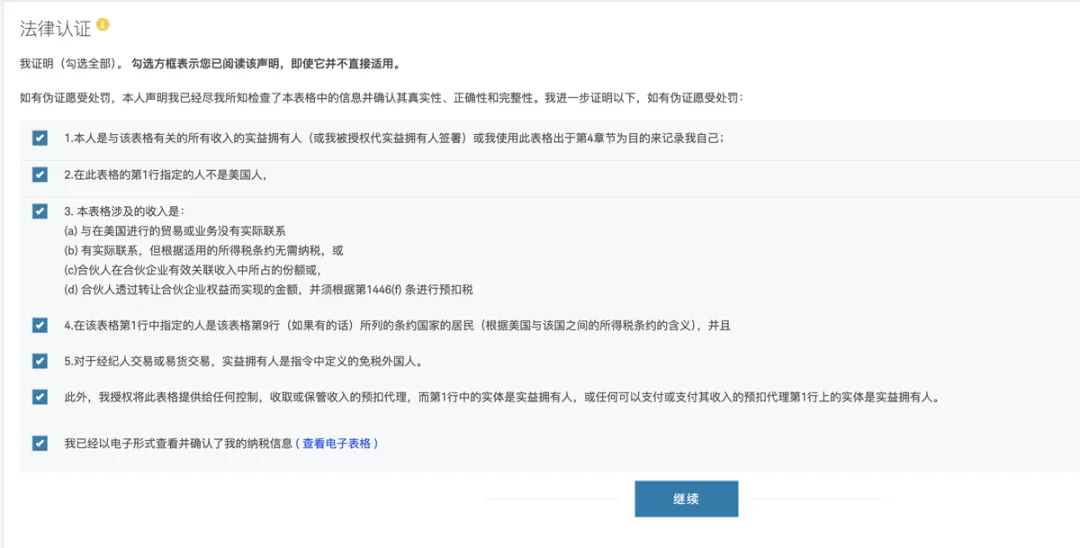Toggle checkbox for statement 5 经纪人交易
The height and width of the screenshot is (548, 1080).
click(x=40, y=361)
